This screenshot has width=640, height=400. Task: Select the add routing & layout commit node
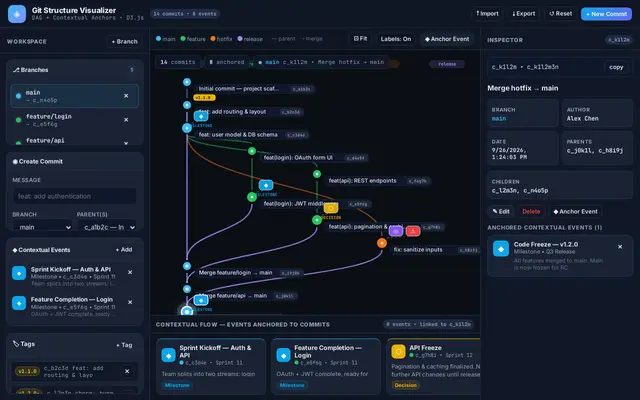coord(187,105)
